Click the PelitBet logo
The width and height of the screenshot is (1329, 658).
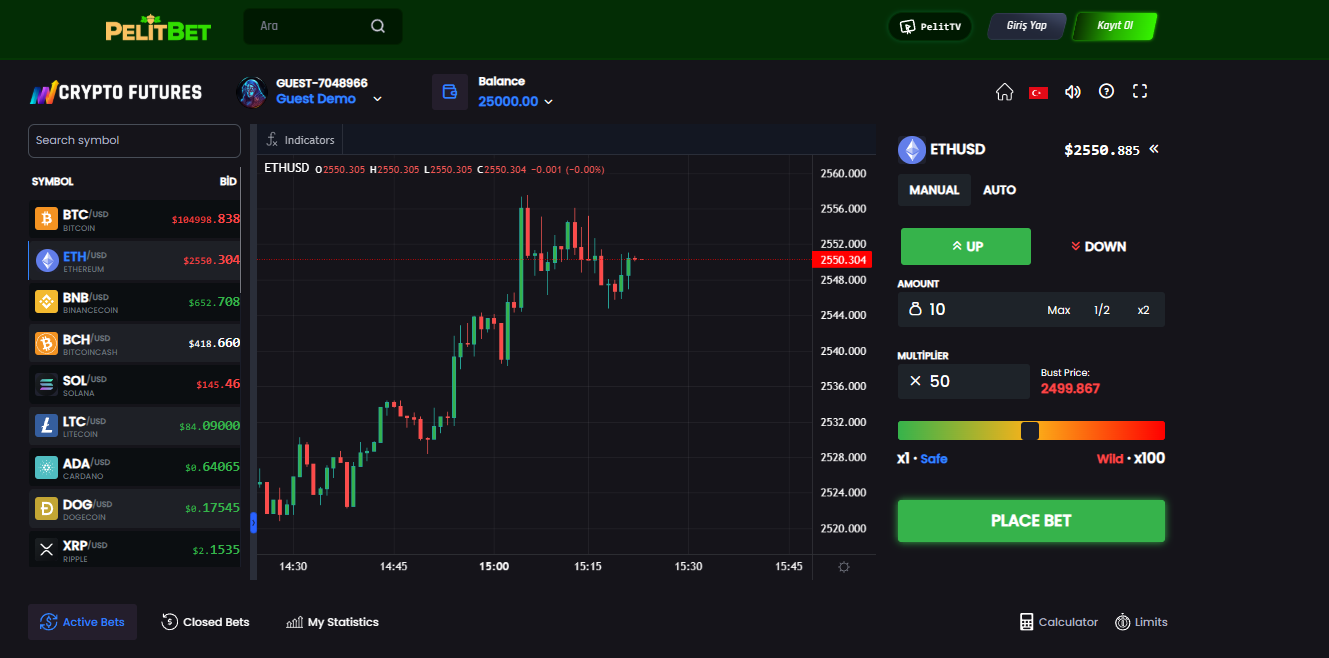pos(158,28)
